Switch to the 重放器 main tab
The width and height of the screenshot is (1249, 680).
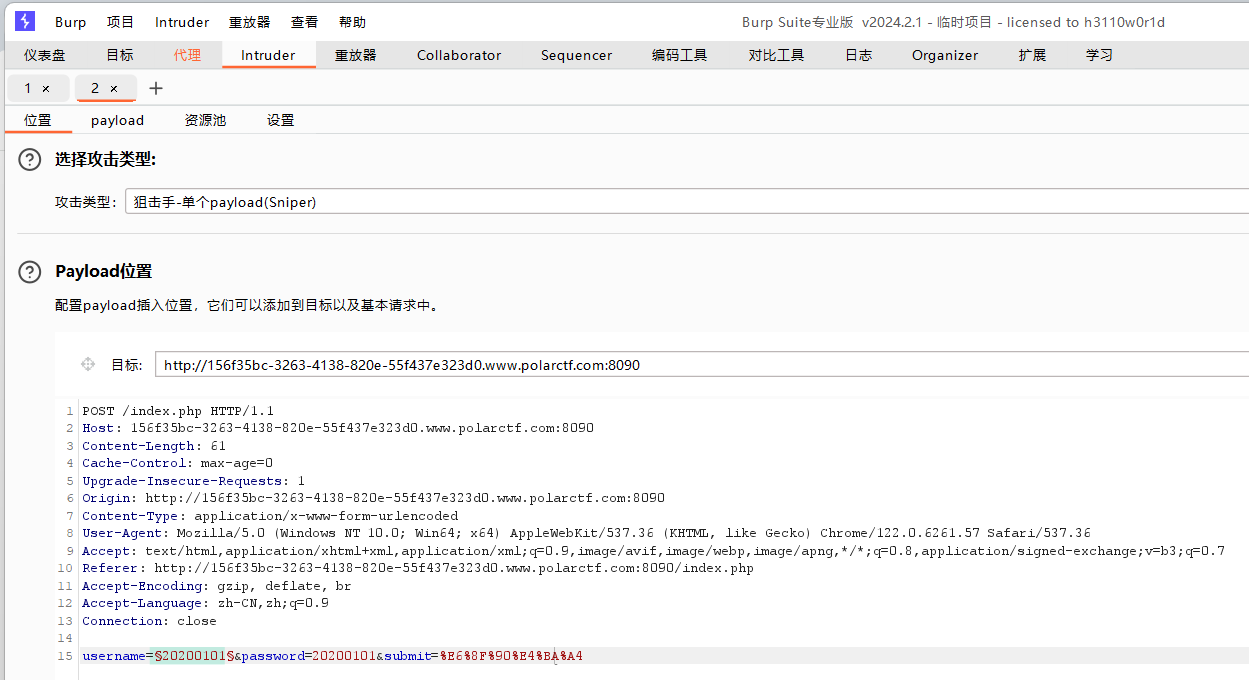356,55
